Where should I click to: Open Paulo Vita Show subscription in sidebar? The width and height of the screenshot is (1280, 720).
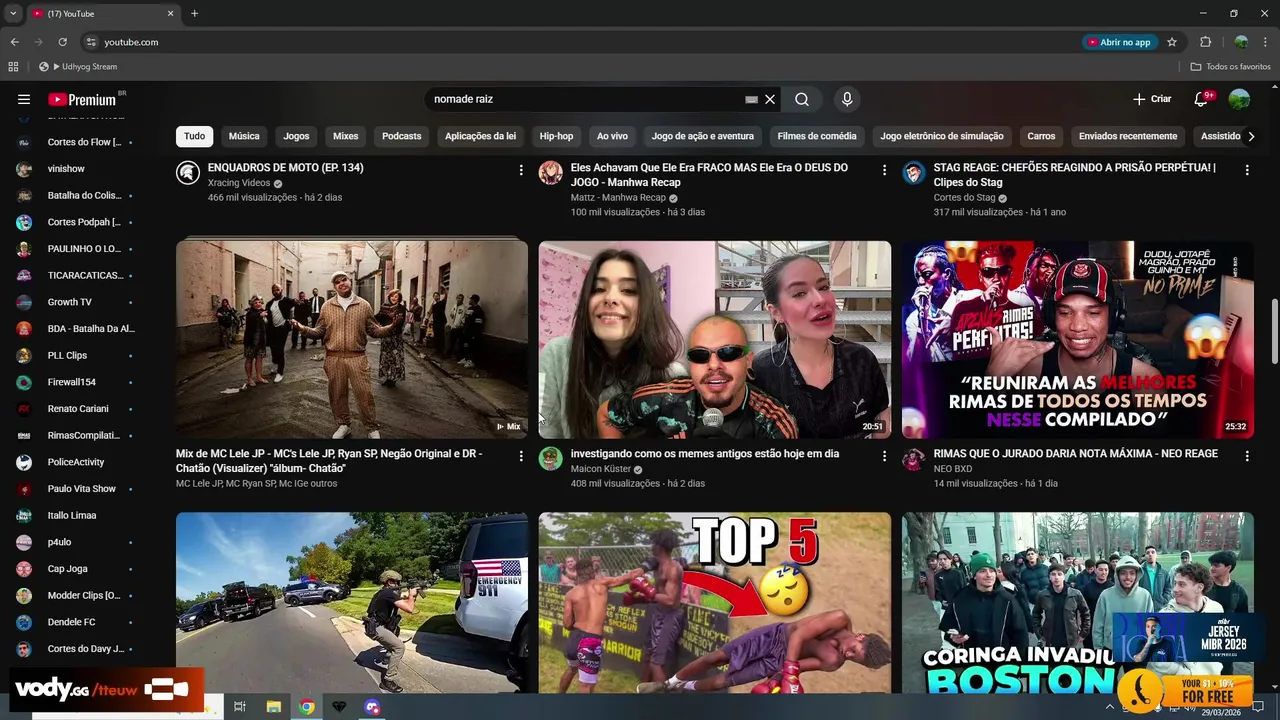point(74,489)
